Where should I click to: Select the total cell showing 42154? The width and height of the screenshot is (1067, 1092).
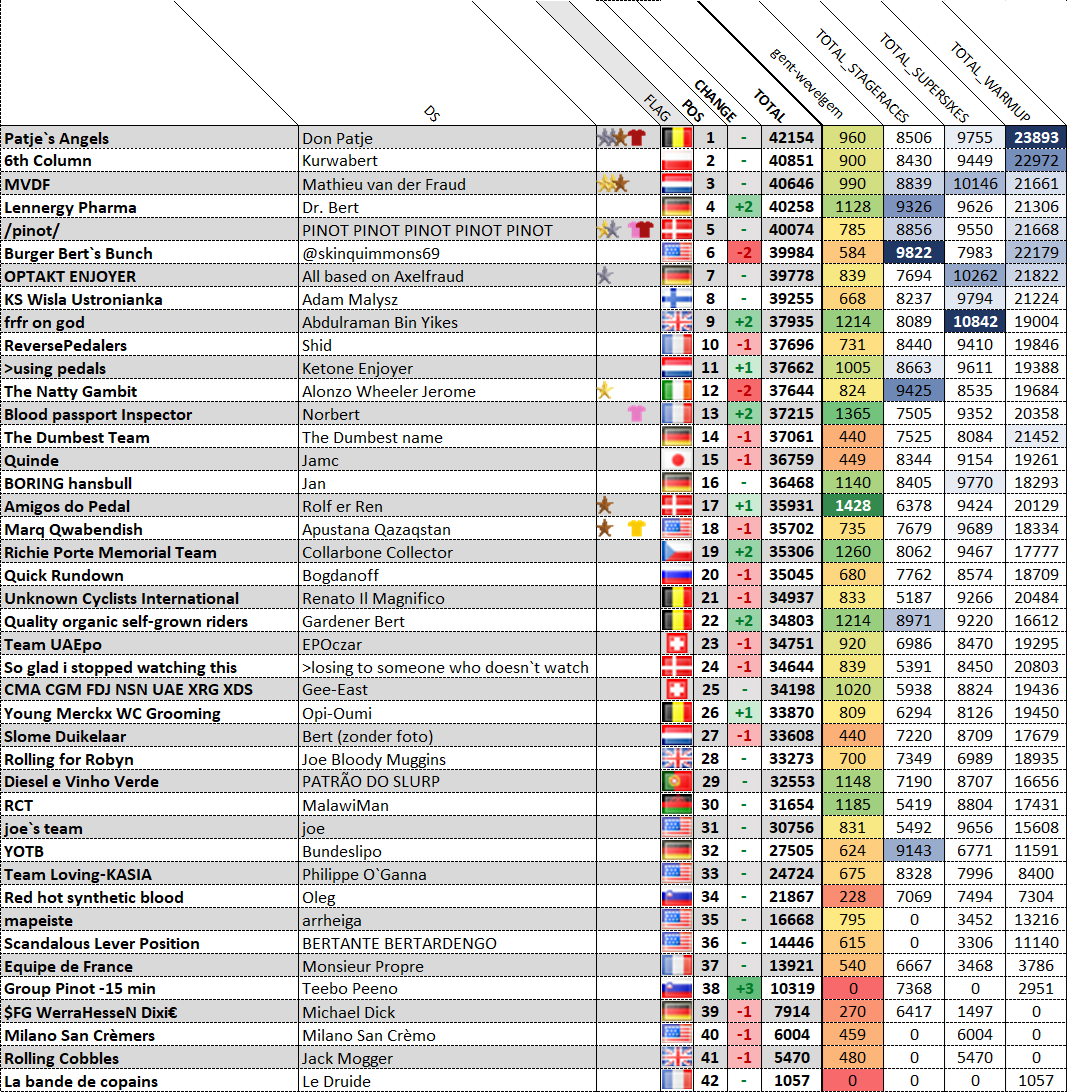[791, 137]
